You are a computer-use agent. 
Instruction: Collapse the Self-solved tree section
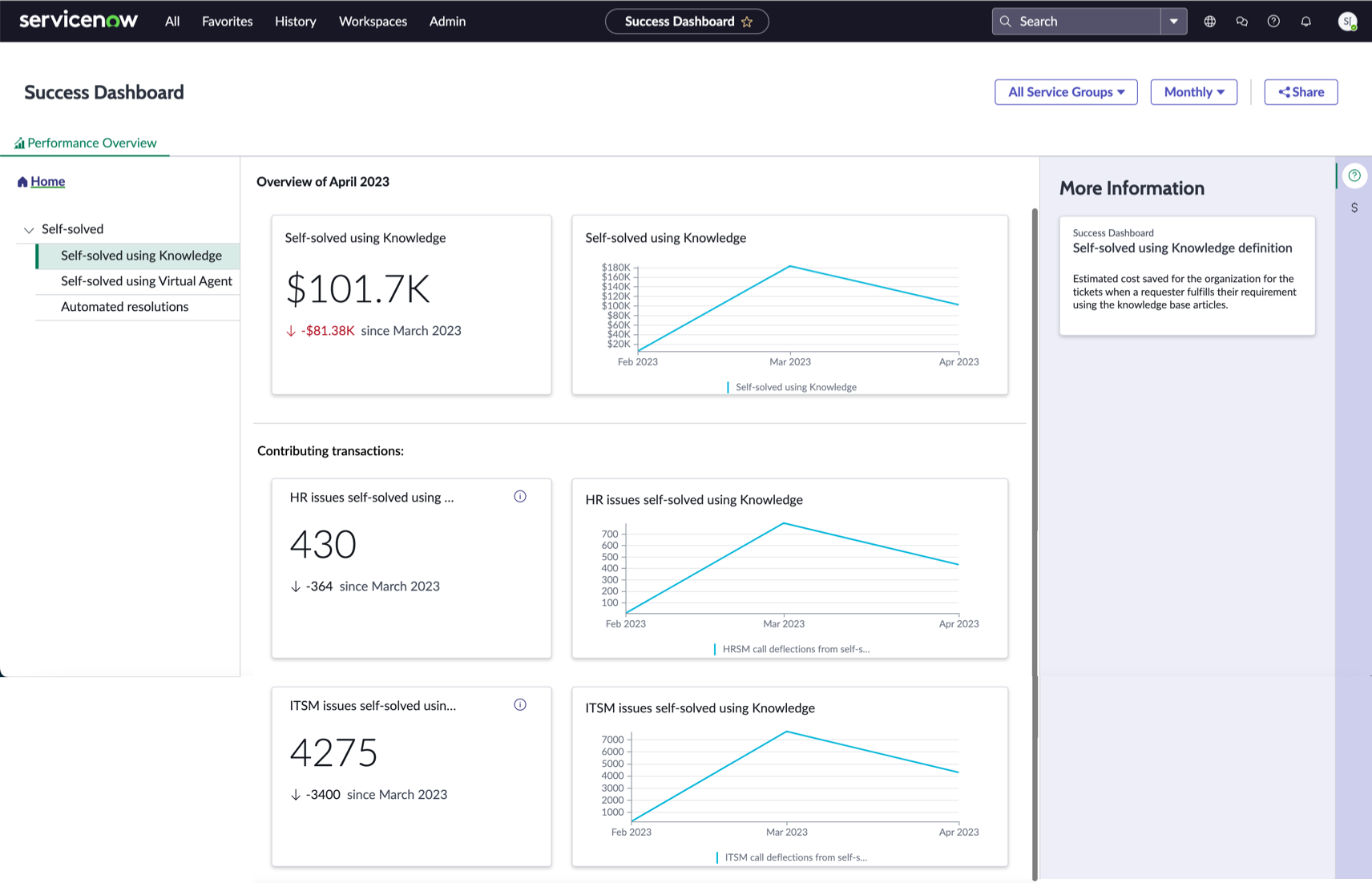29,230
